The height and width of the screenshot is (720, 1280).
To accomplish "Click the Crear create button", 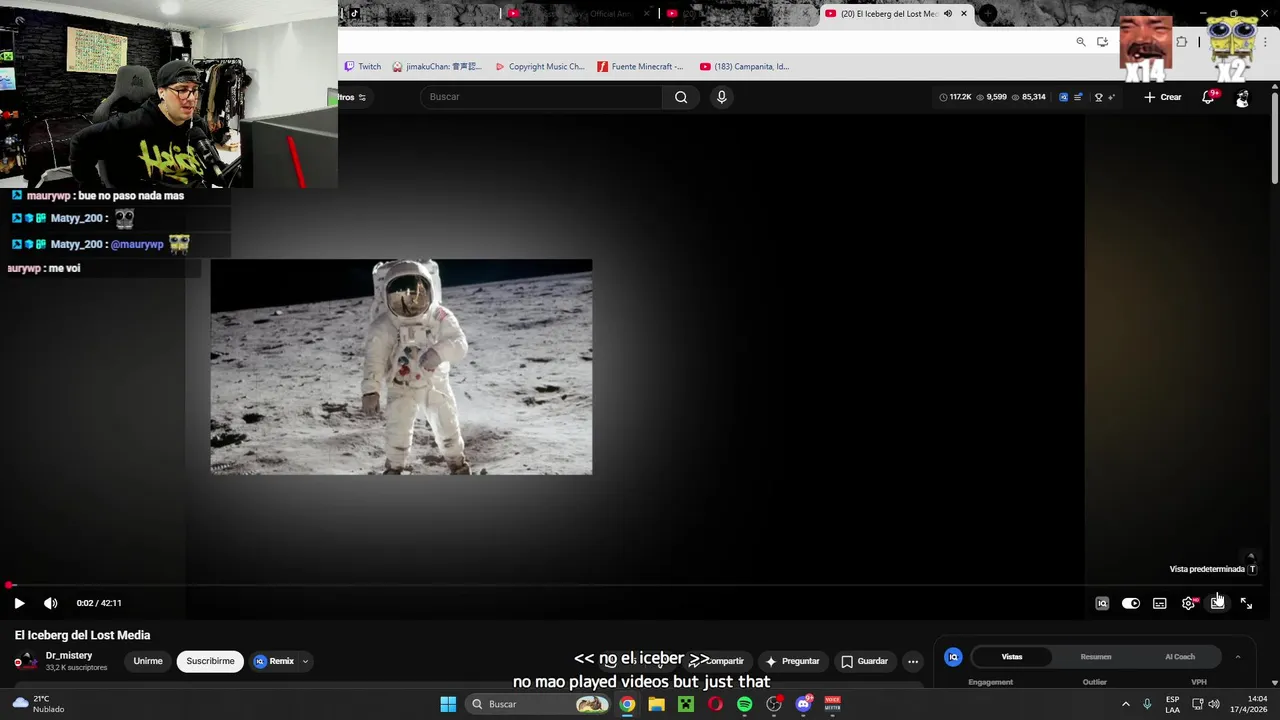I will click(1163, 97).
